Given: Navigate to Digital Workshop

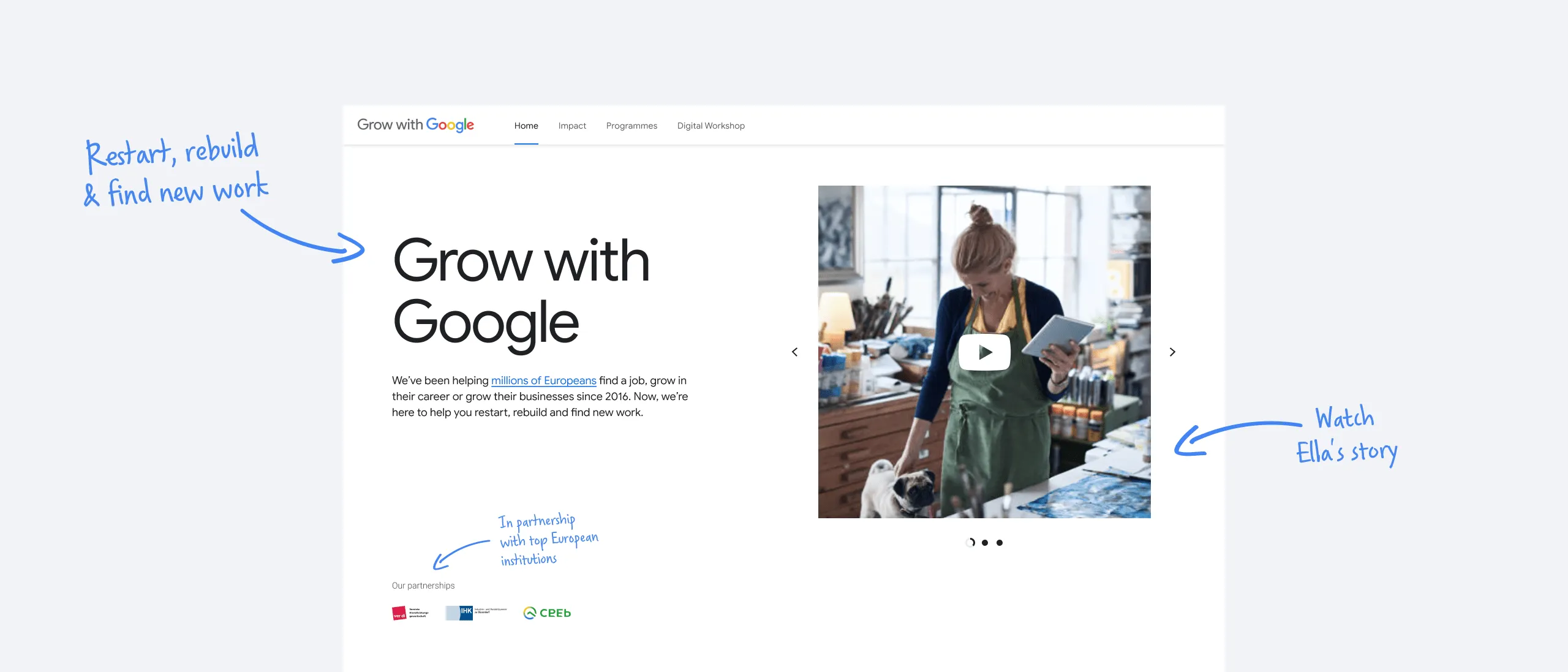Looking at the screenshot, I should tap(710, 126).
